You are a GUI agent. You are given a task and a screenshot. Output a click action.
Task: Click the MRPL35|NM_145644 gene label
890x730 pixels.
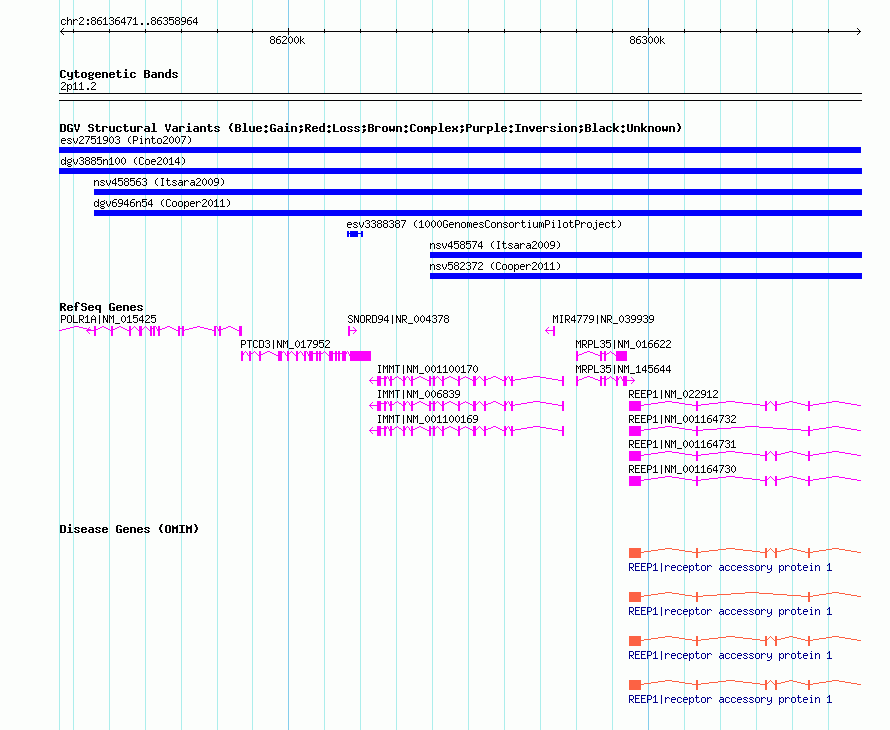[623, 370]
